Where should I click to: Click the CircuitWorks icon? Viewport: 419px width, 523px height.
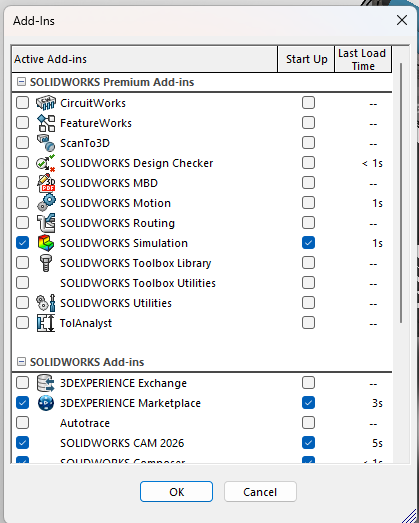(x=46, y=103)
